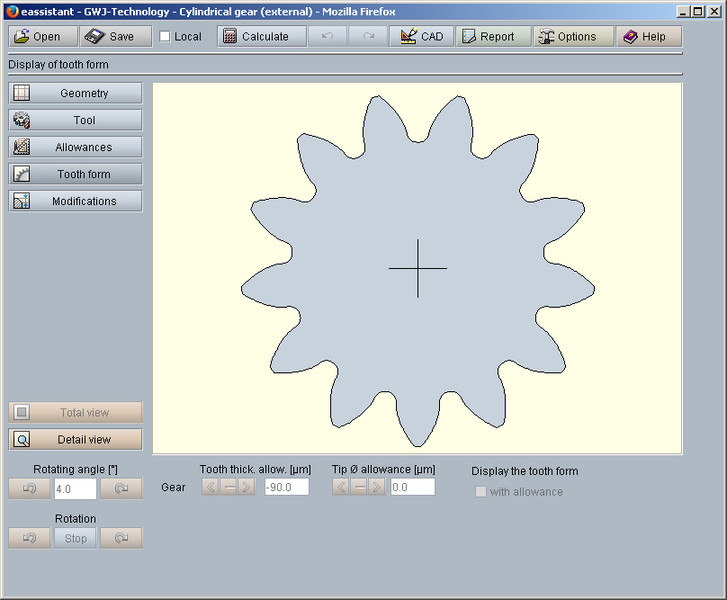Open the Tool section
This screenshot has width=727, height=600.
point(75,120)
